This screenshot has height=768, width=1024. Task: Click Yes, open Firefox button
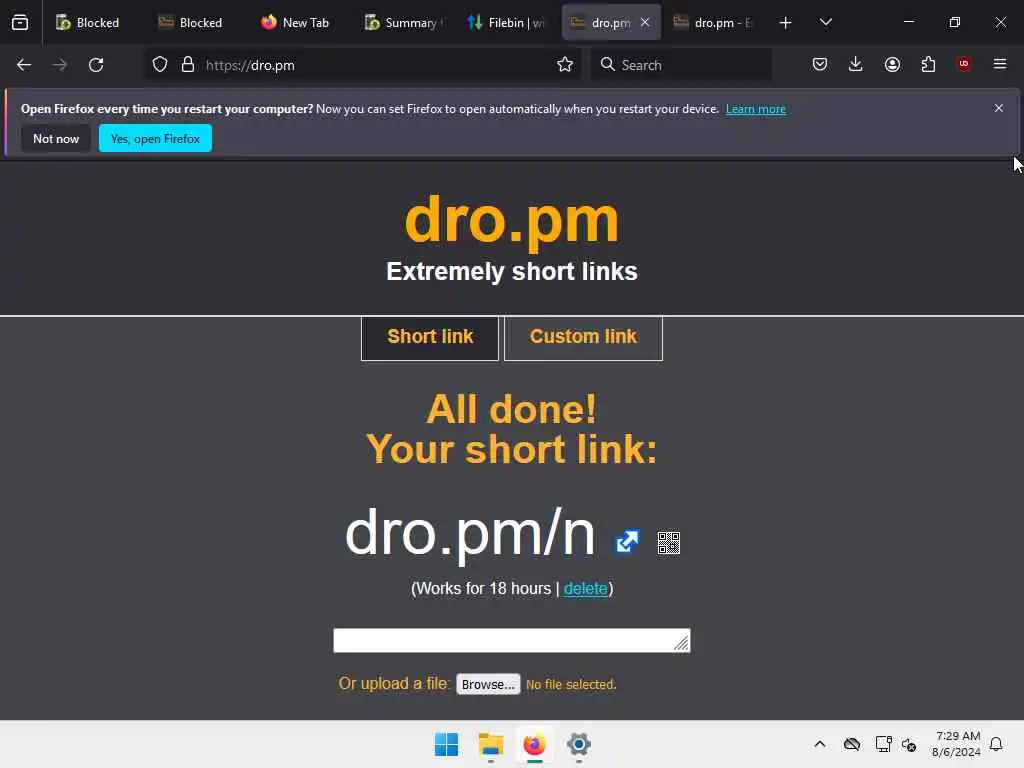(155, 138)
